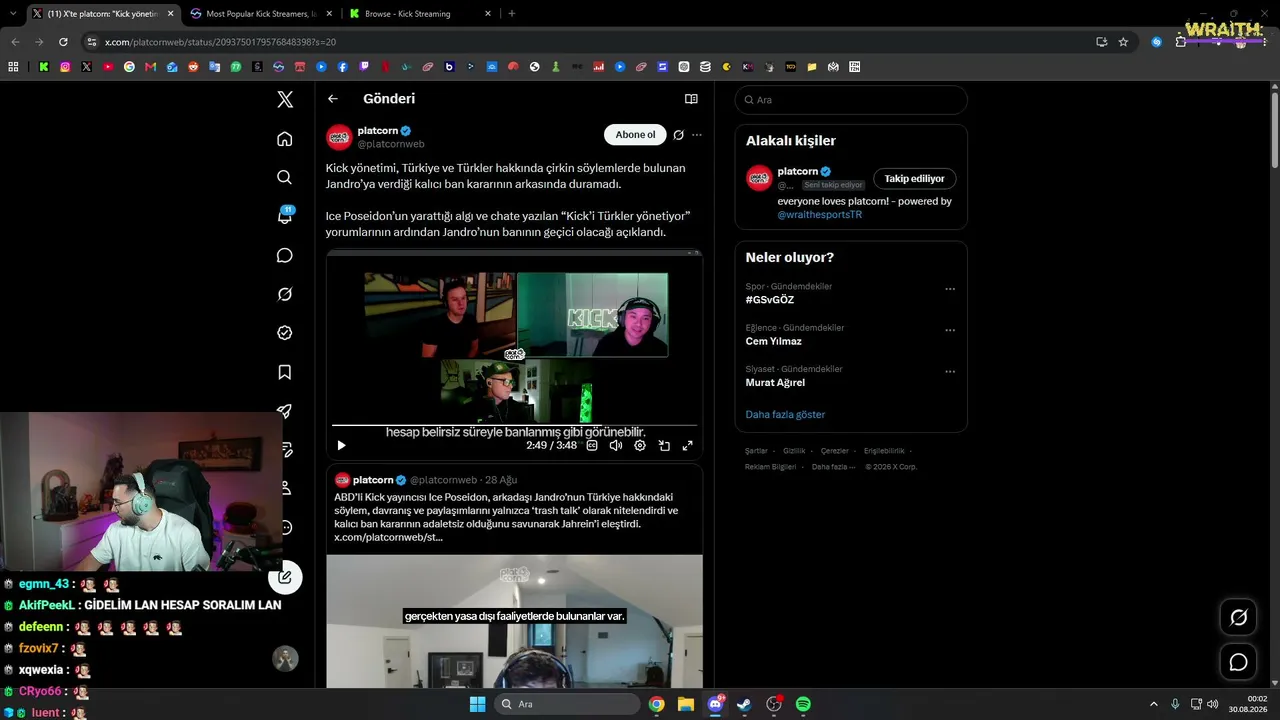Open Grok icon in X sidebar
The image size is (1280, 720).
(285, 294)
